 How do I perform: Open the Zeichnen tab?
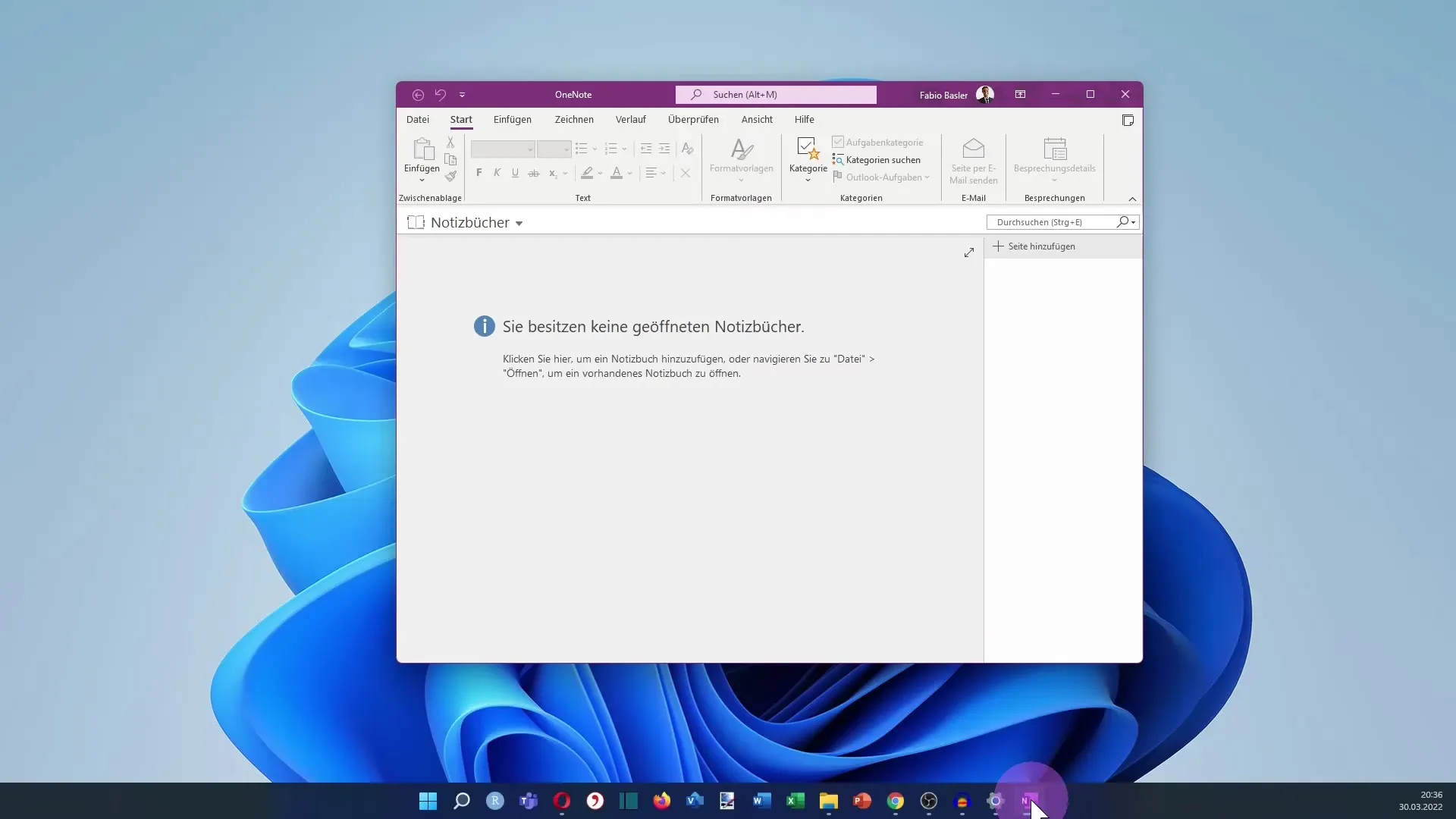coord(574,120)
